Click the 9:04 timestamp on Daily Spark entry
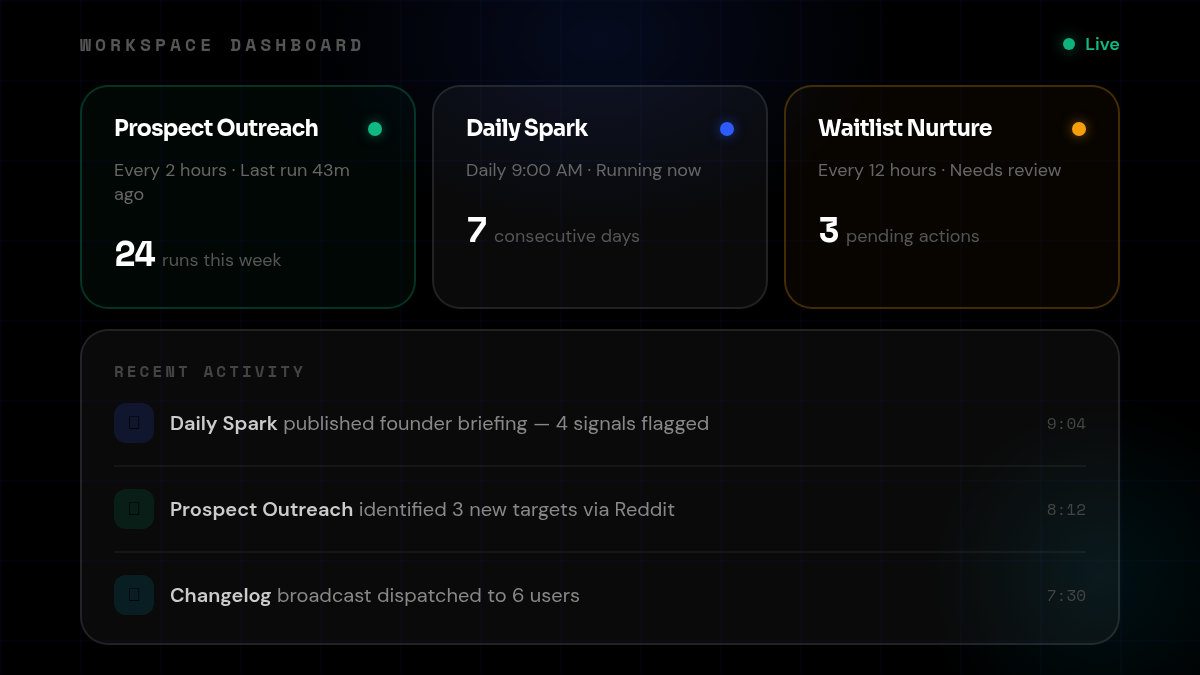The image size is (1200, 675). 1066,423
